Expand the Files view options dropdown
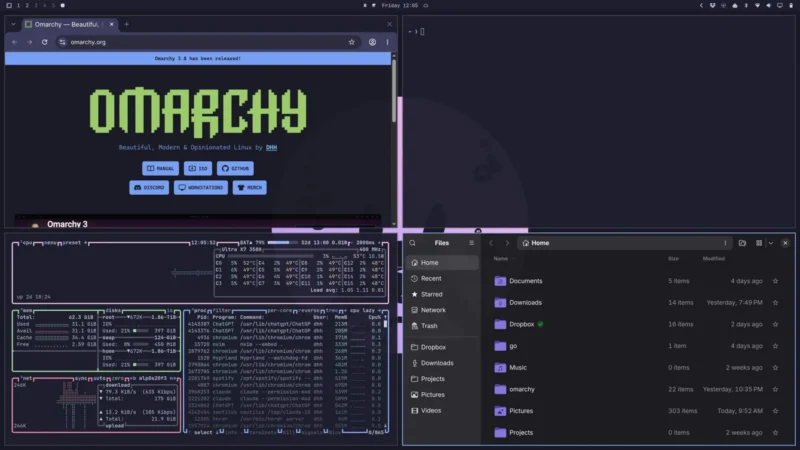The width and height of the screenshot is (800, 450). 771,243
